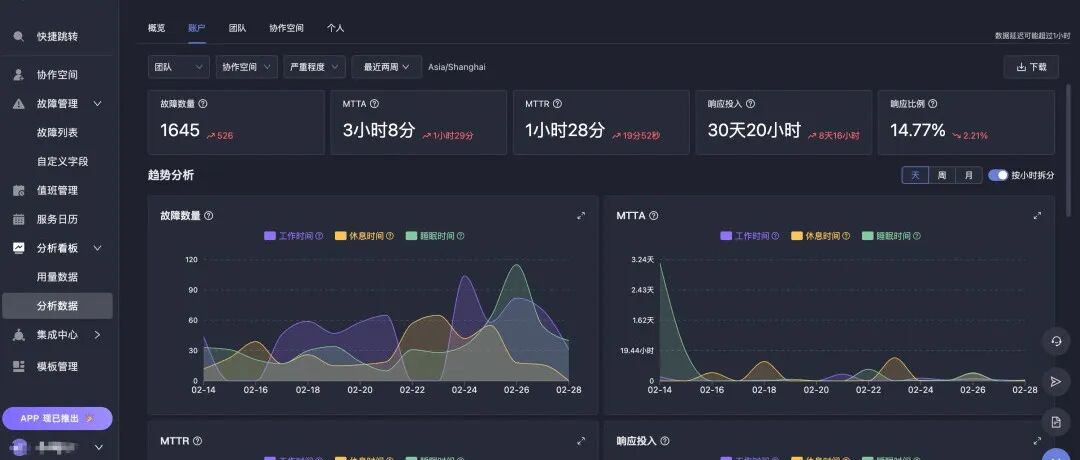Image resolution: width=1080 pixels, height=460 pixels.
Task: Switch to the 个人 tab
Action: (335, 28)
